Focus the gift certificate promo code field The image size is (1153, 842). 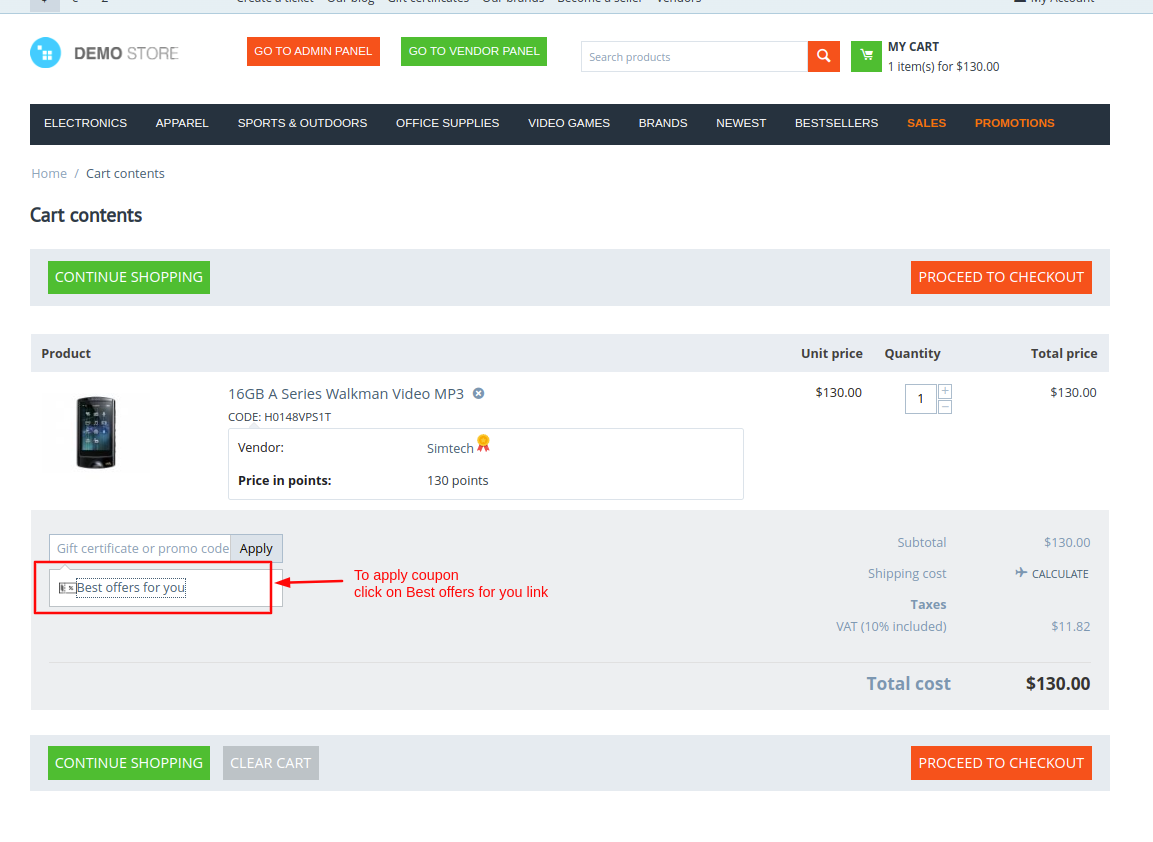[x=140, y=548]
